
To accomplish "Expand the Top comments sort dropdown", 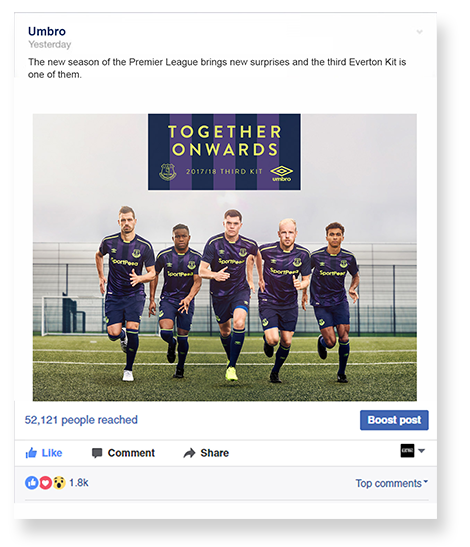I will pos(391,483).
